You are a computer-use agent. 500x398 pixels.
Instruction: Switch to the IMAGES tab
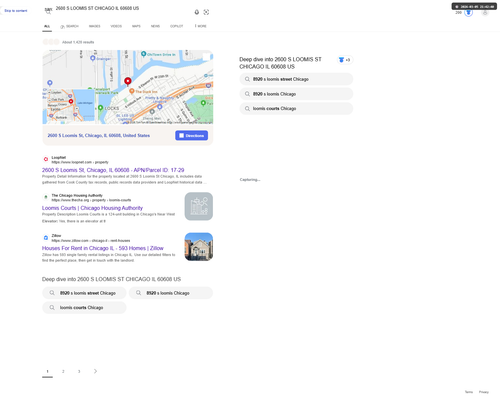coord(95,26)
